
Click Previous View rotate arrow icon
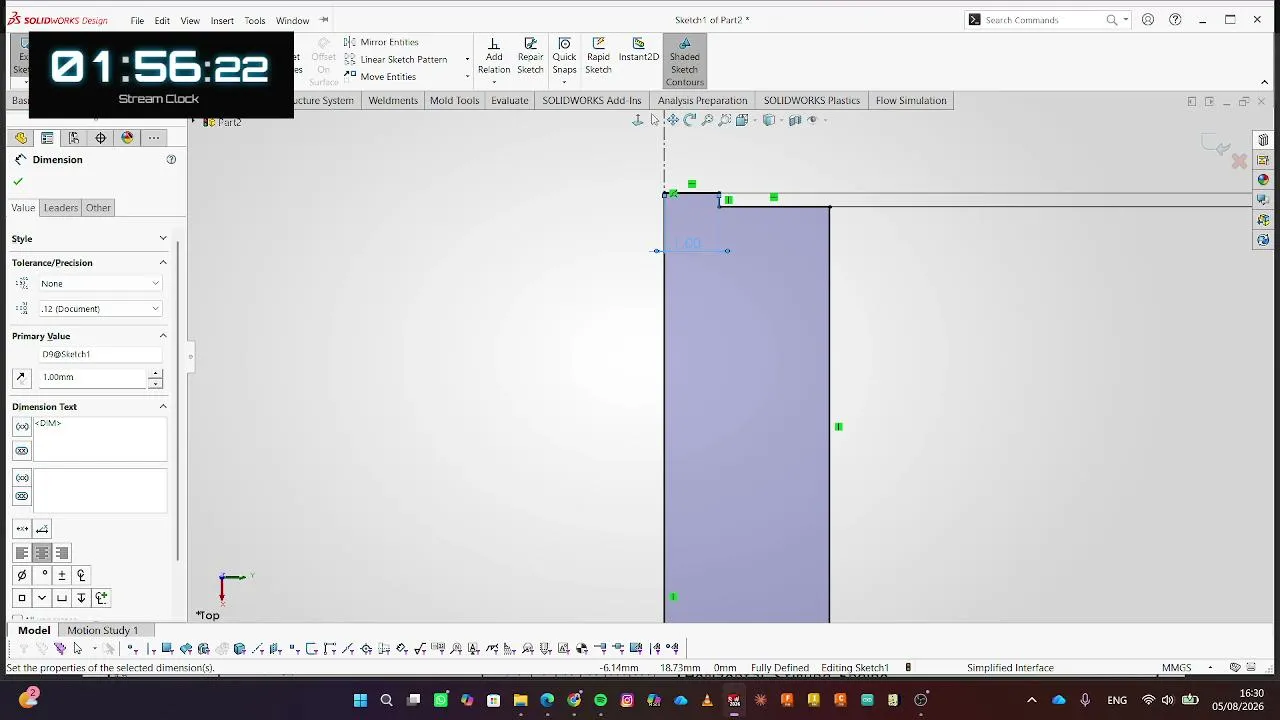[690, 120]
